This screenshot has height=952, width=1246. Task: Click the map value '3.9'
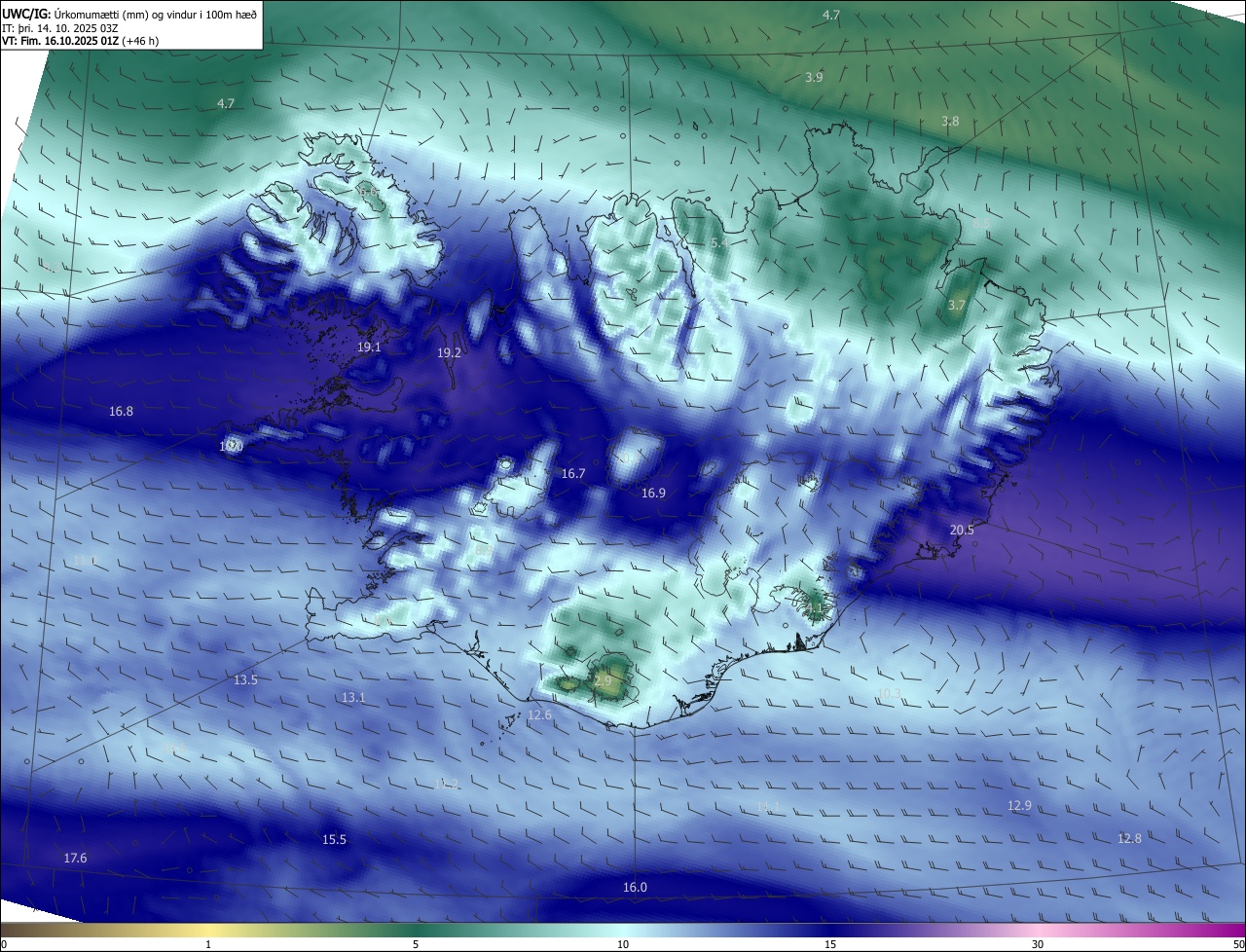(815, 78)
